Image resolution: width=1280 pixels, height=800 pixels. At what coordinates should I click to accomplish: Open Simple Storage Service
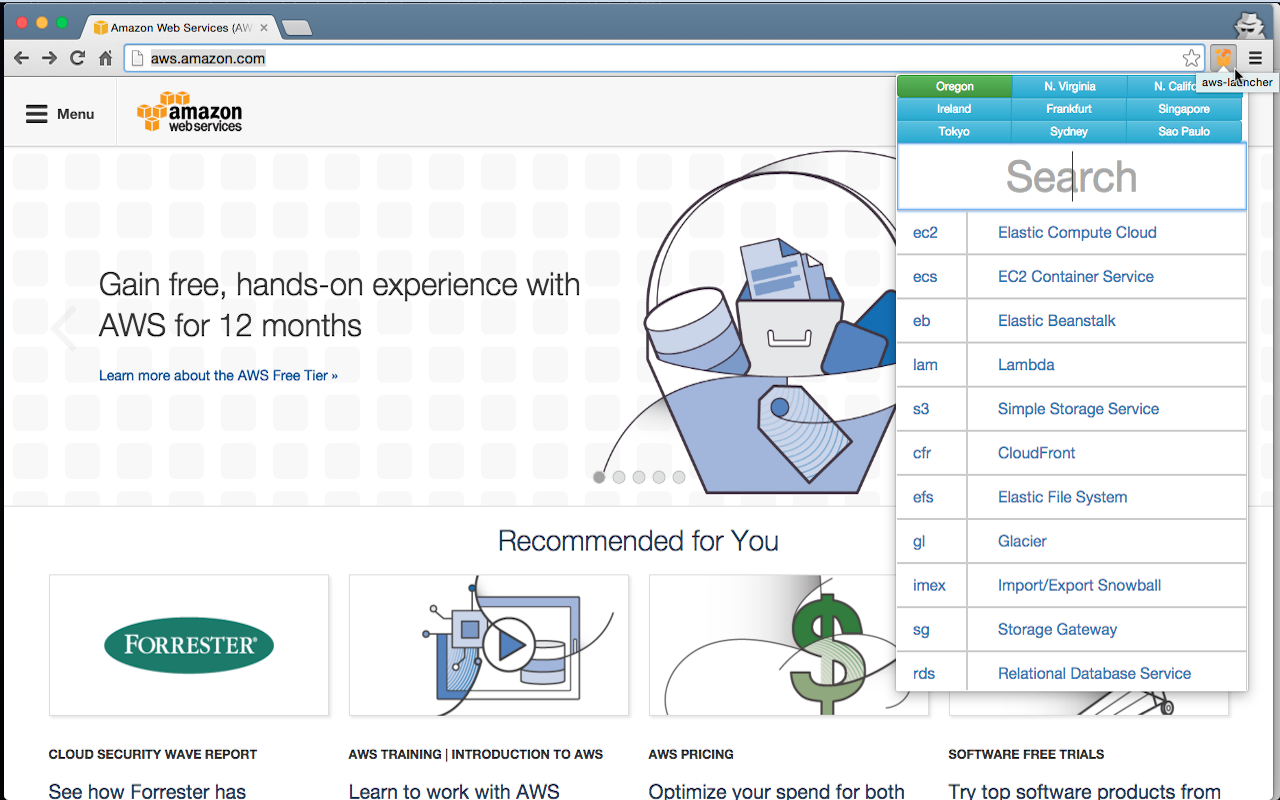click(1107, 409)
